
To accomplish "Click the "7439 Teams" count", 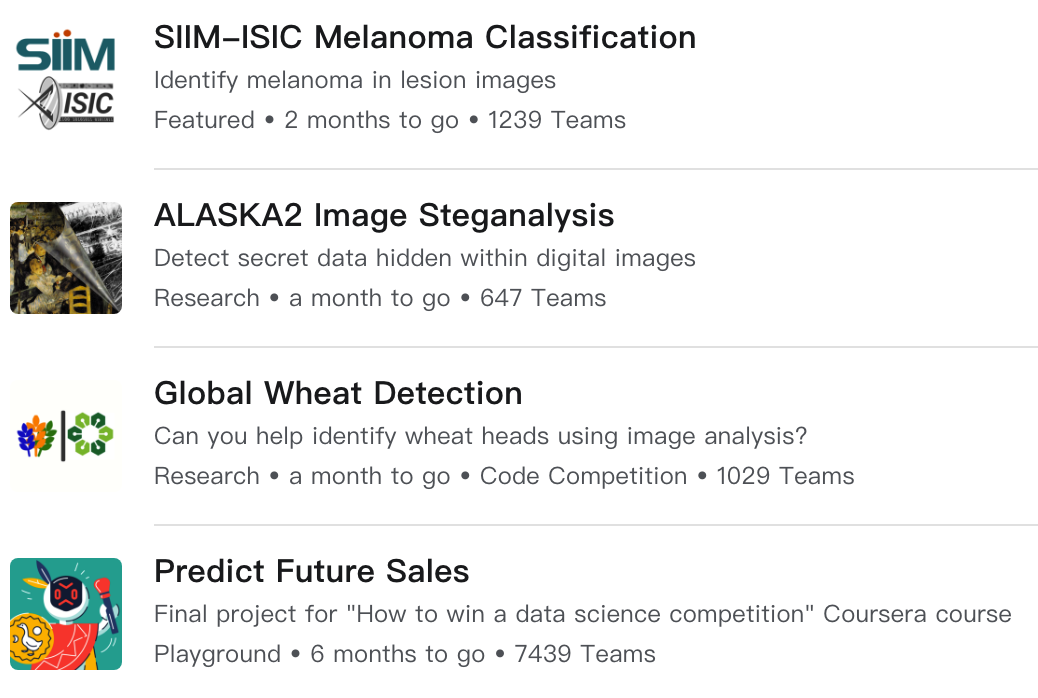I will 585,654.
